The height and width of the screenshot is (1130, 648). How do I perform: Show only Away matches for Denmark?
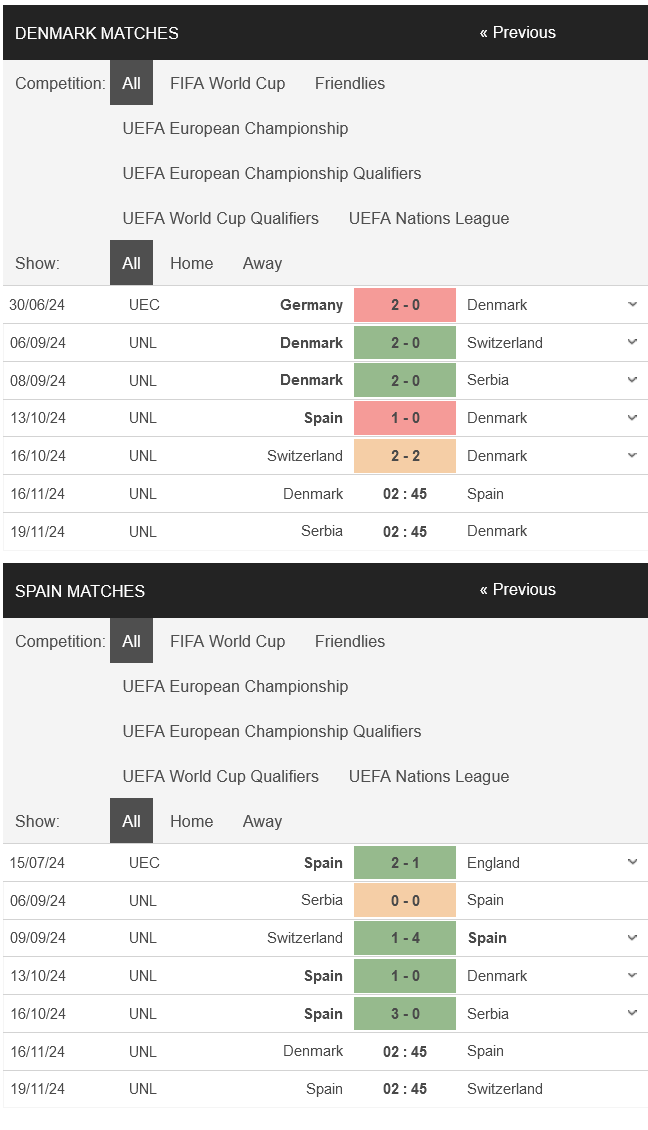point(262,264)
